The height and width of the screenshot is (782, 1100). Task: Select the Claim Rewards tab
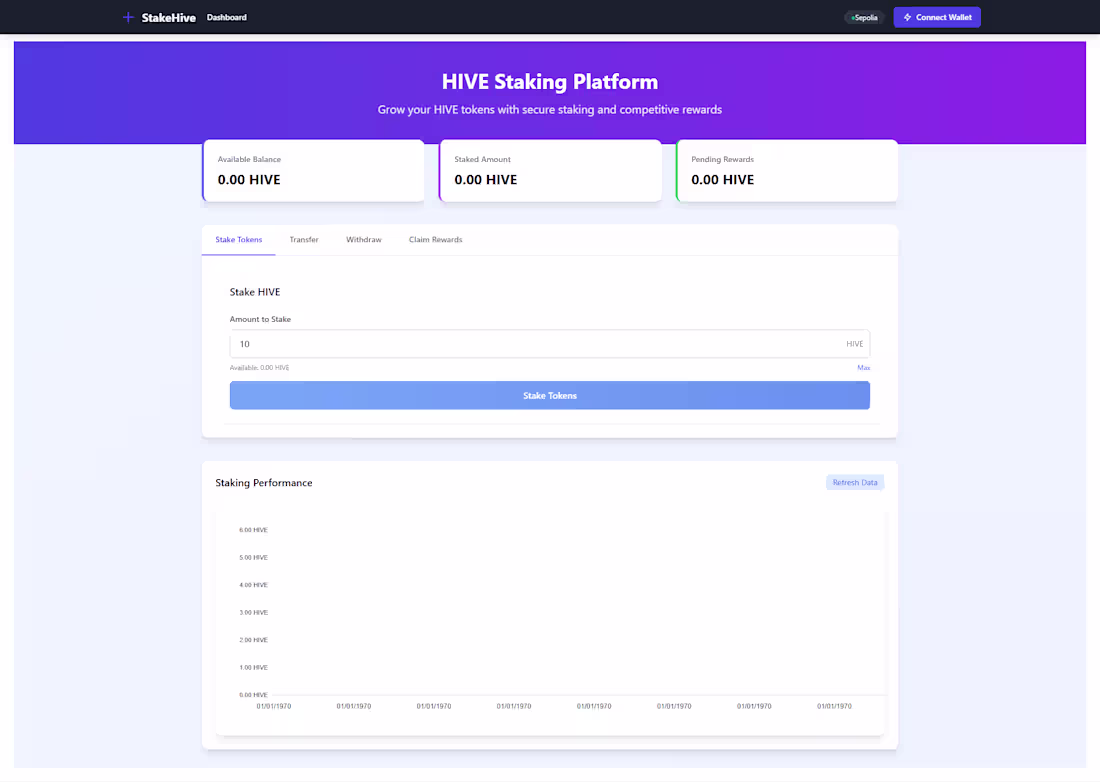435,239
